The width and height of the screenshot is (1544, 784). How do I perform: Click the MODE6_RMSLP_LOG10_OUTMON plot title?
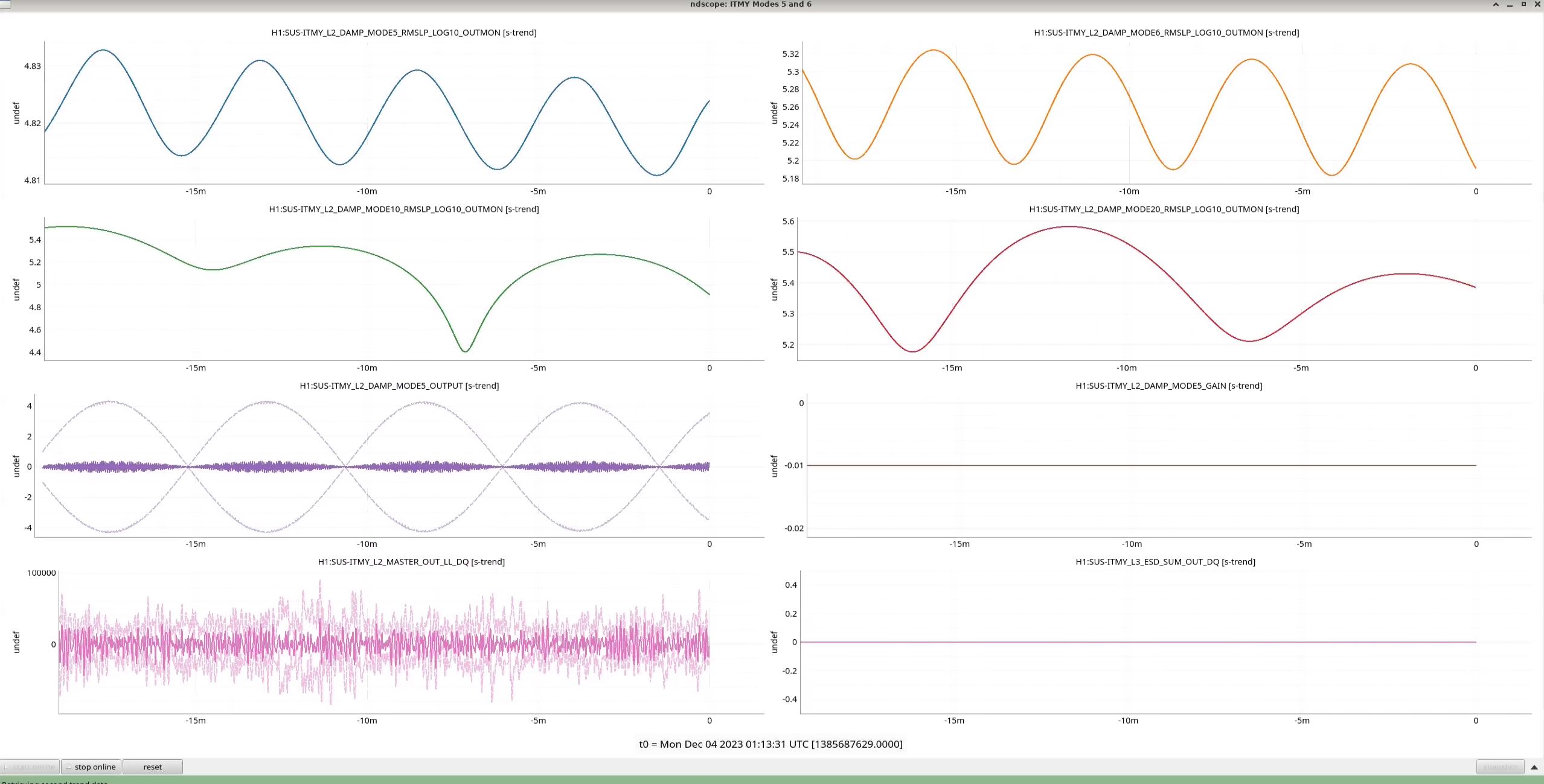click(x=1166, y=33)
